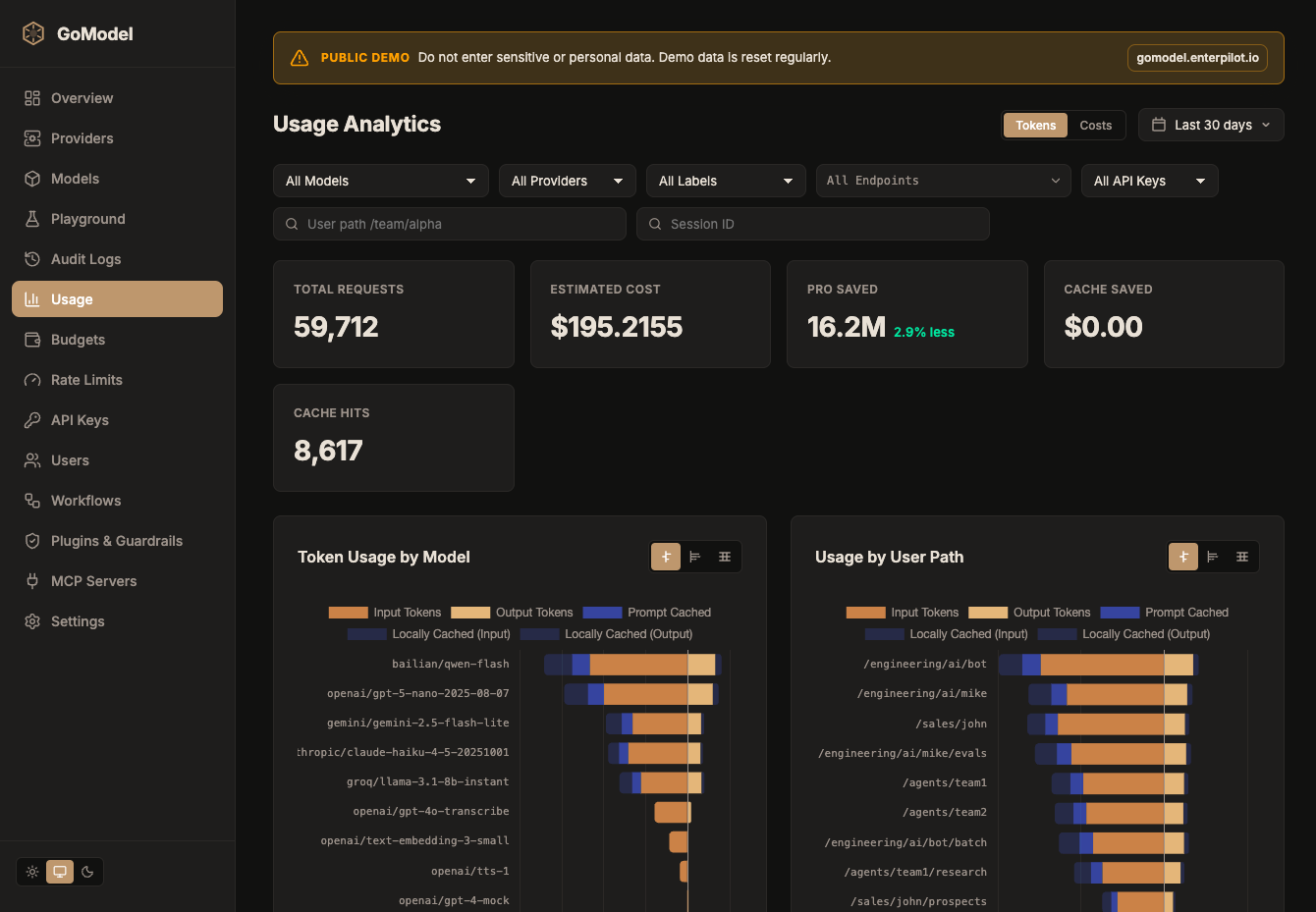
Task: Click the API Keys key icon
Action: 32,420
